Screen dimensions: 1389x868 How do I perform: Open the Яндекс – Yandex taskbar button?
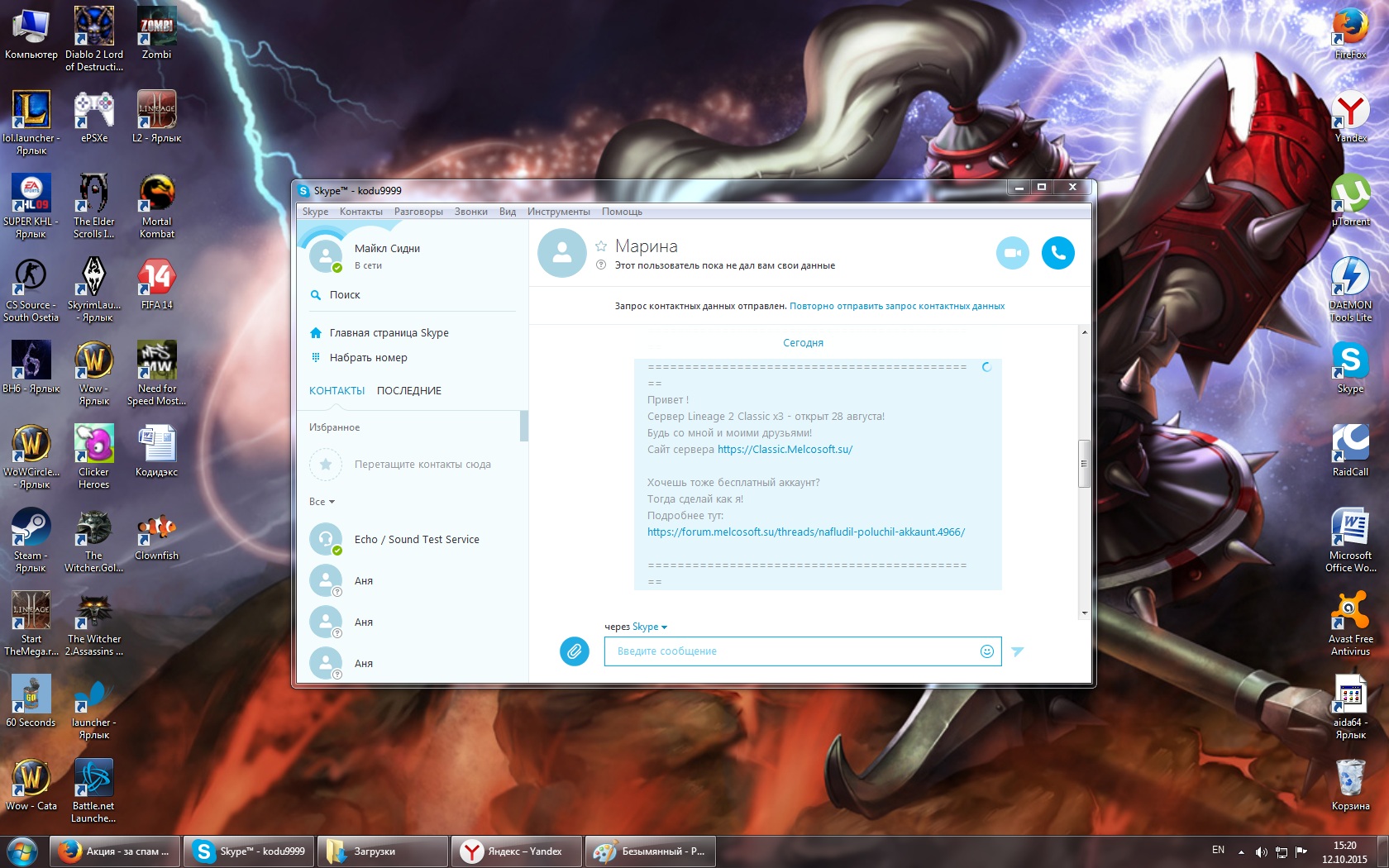tap(517, 851)
